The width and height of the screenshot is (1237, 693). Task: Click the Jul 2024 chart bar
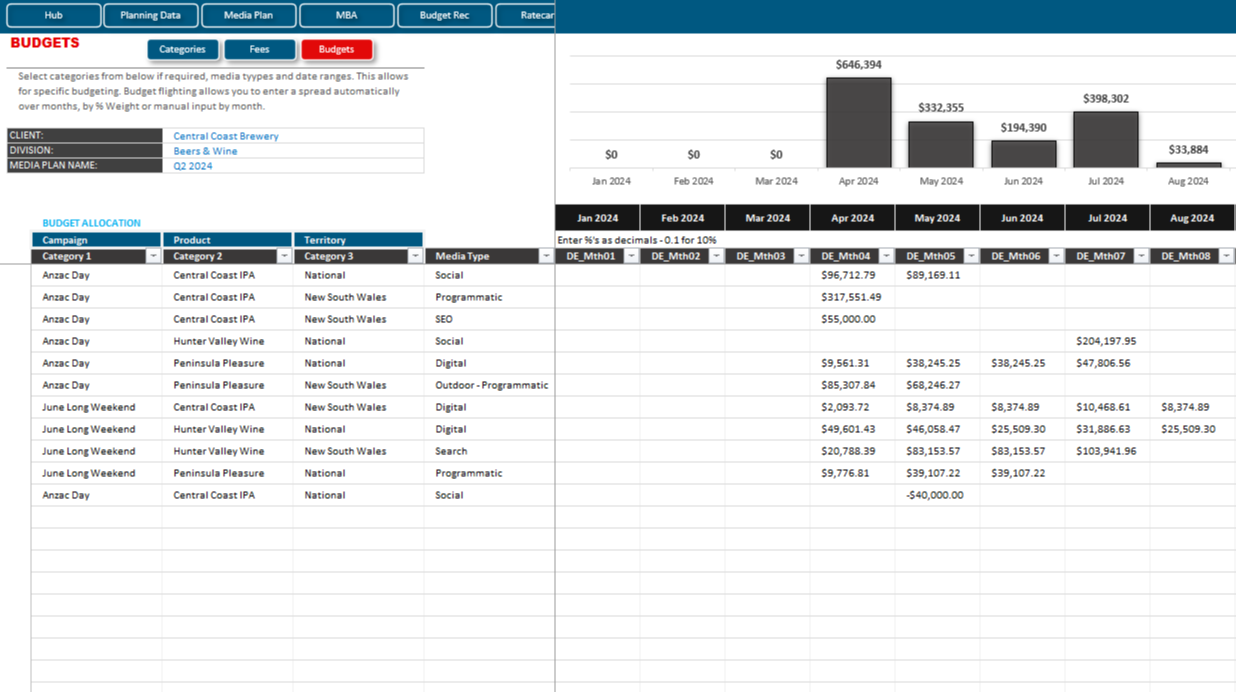click(1106, 140)
